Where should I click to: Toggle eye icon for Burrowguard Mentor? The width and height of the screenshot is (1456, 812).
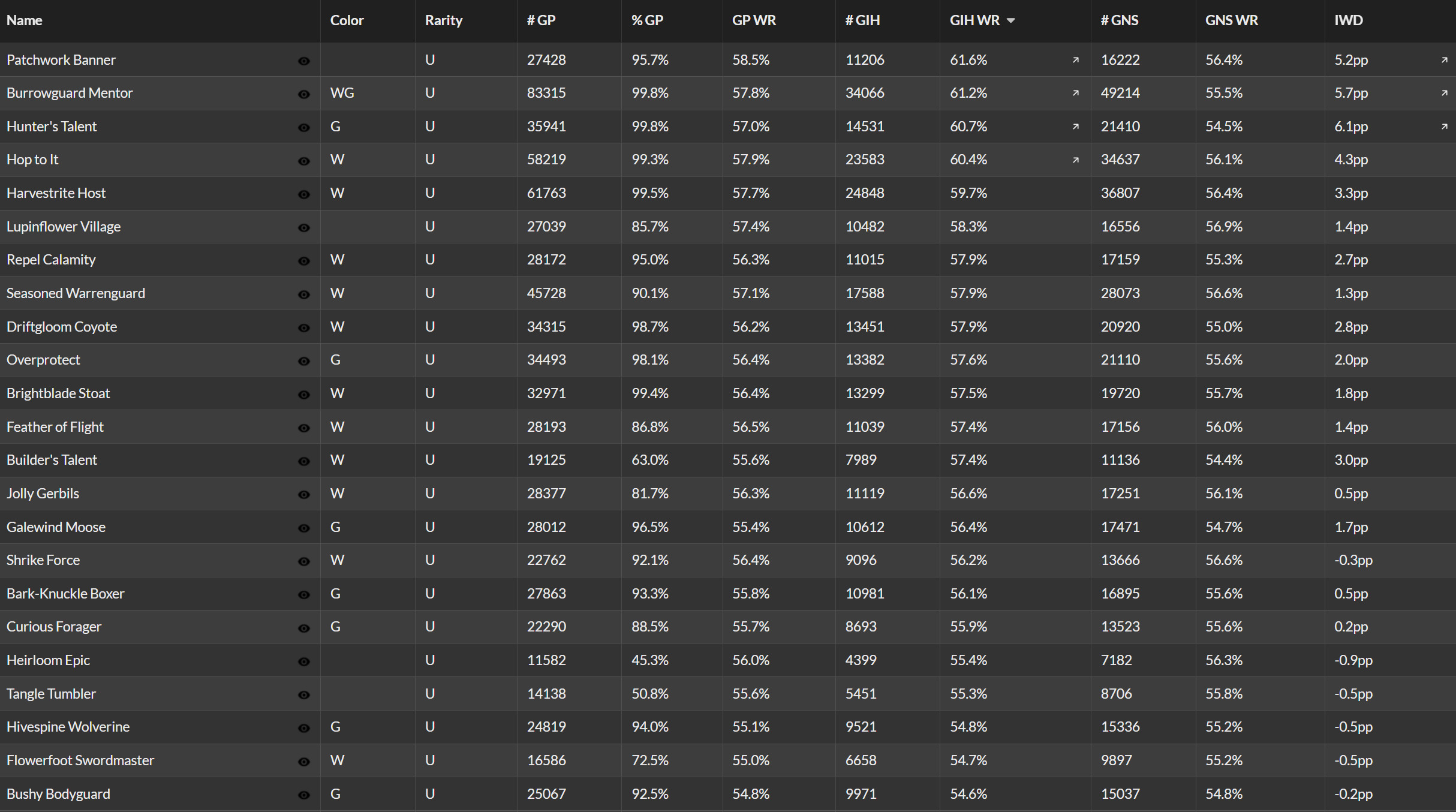(x=304, y=94)
